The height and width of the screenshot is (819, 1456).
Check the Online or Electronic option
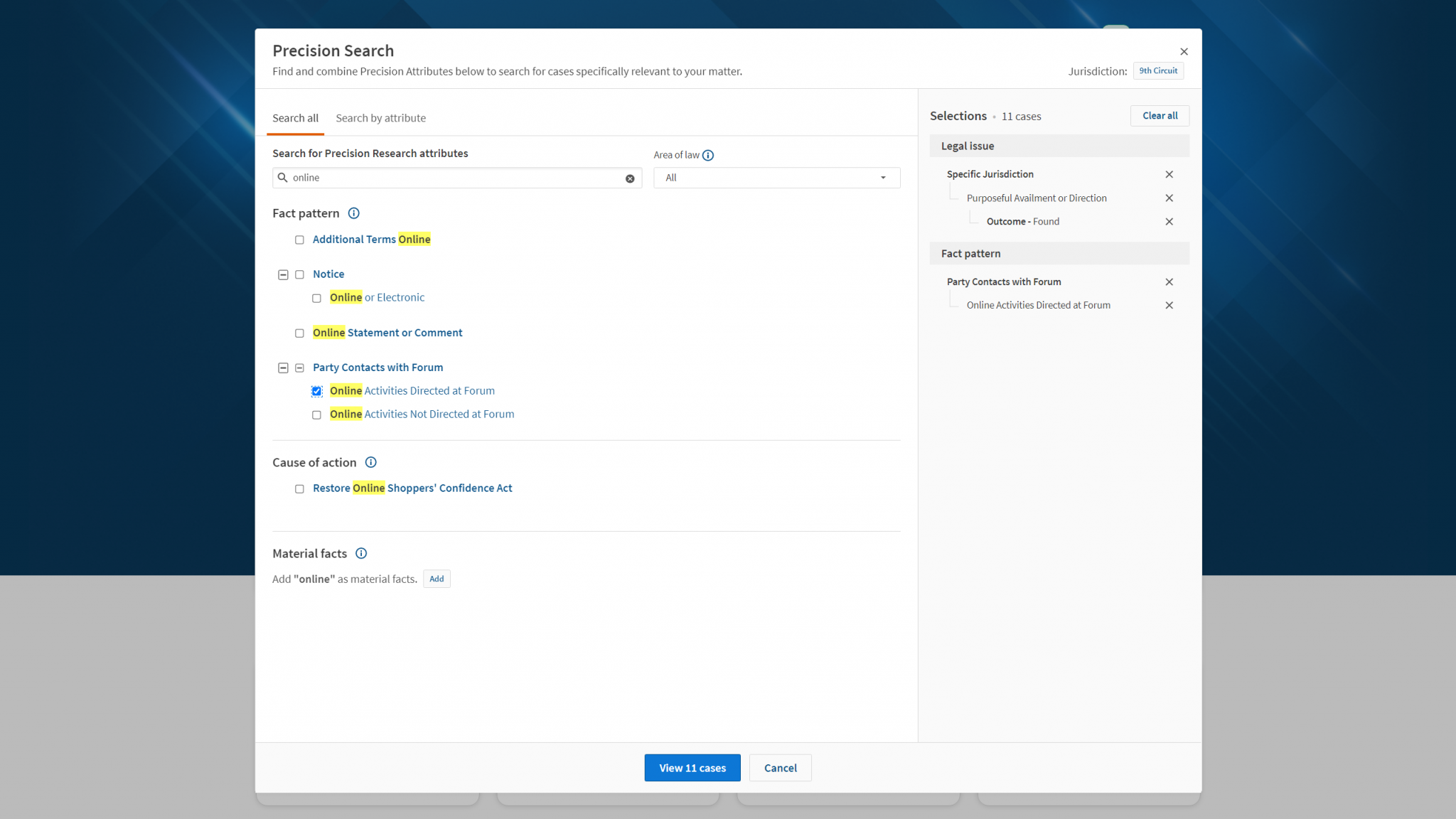pyautogui.click(x=316, y=298)
